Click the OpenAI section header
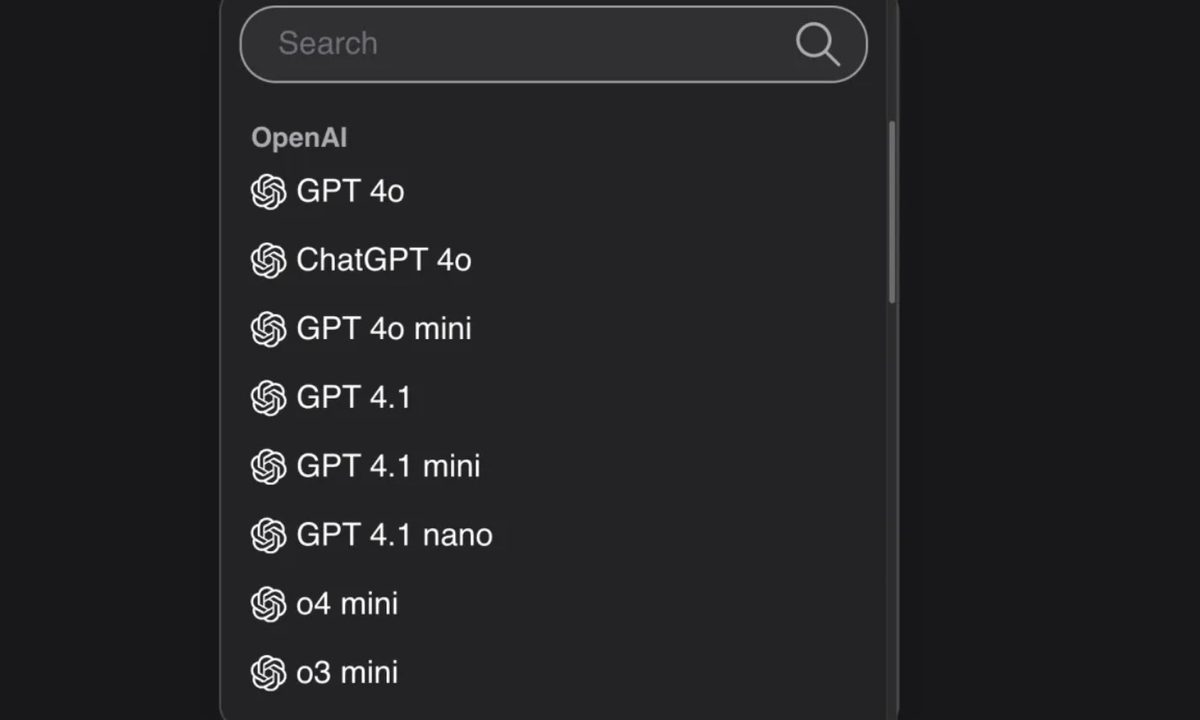 (x=298, y=137)
